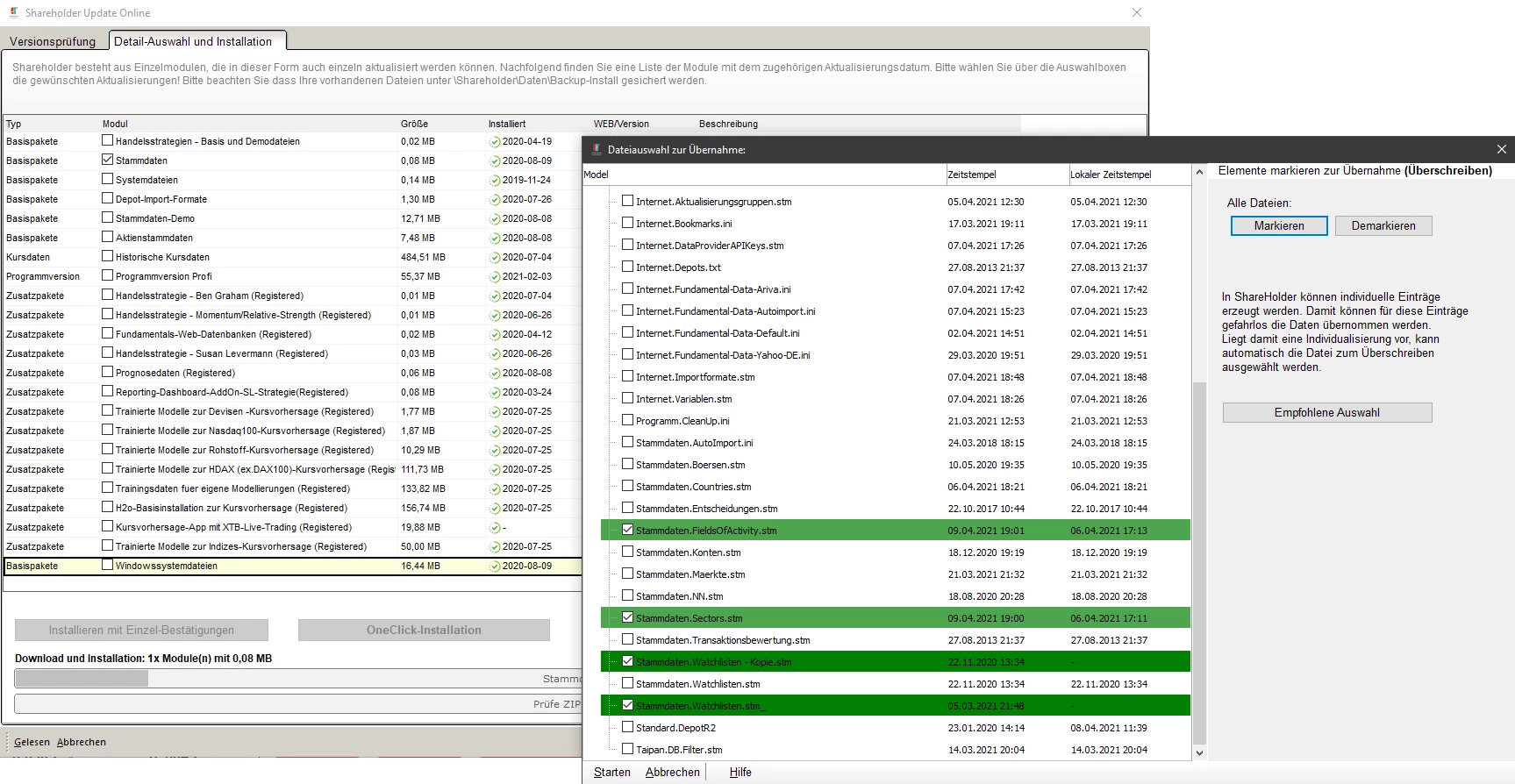Uncheck Stammdaten.FieldsOfActivity.stm
1515x784 pixels.
pos(627,530)
